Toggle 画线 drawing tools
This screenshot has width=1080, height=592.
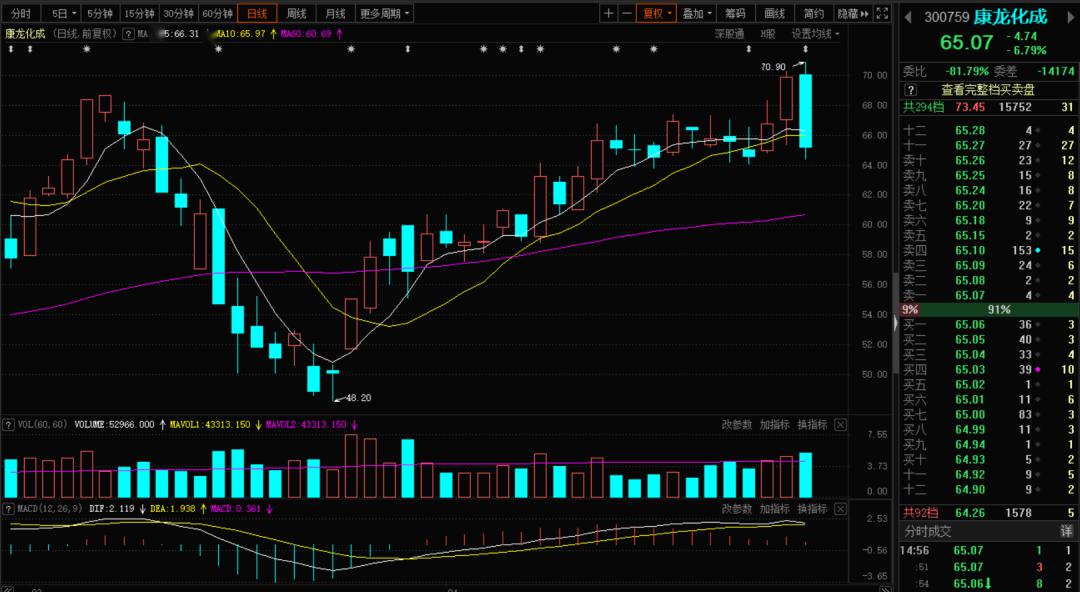(x=774, y=13)
